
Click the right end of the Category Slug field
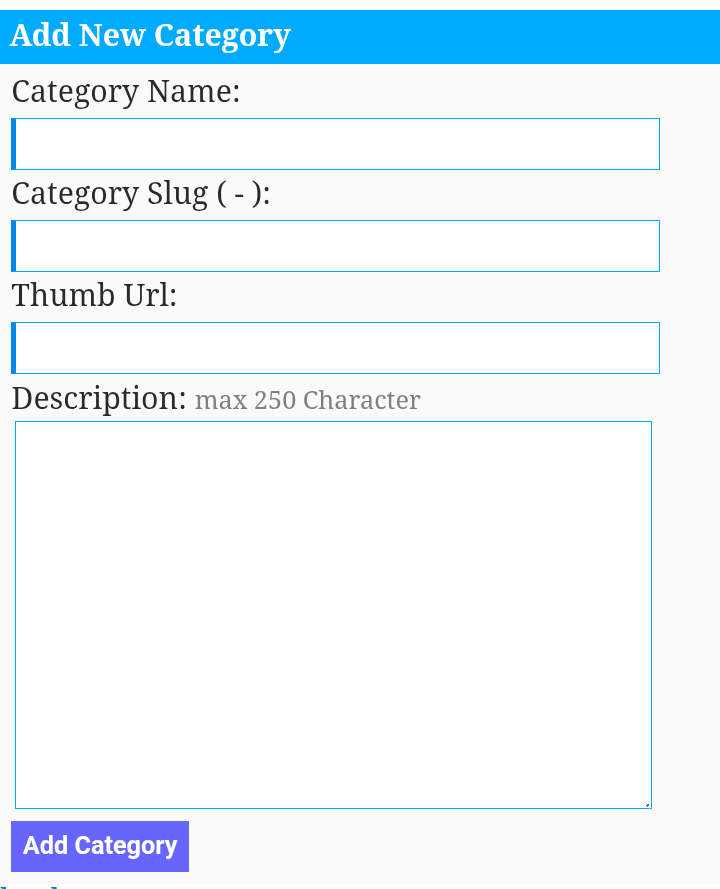tap(641, 246)
